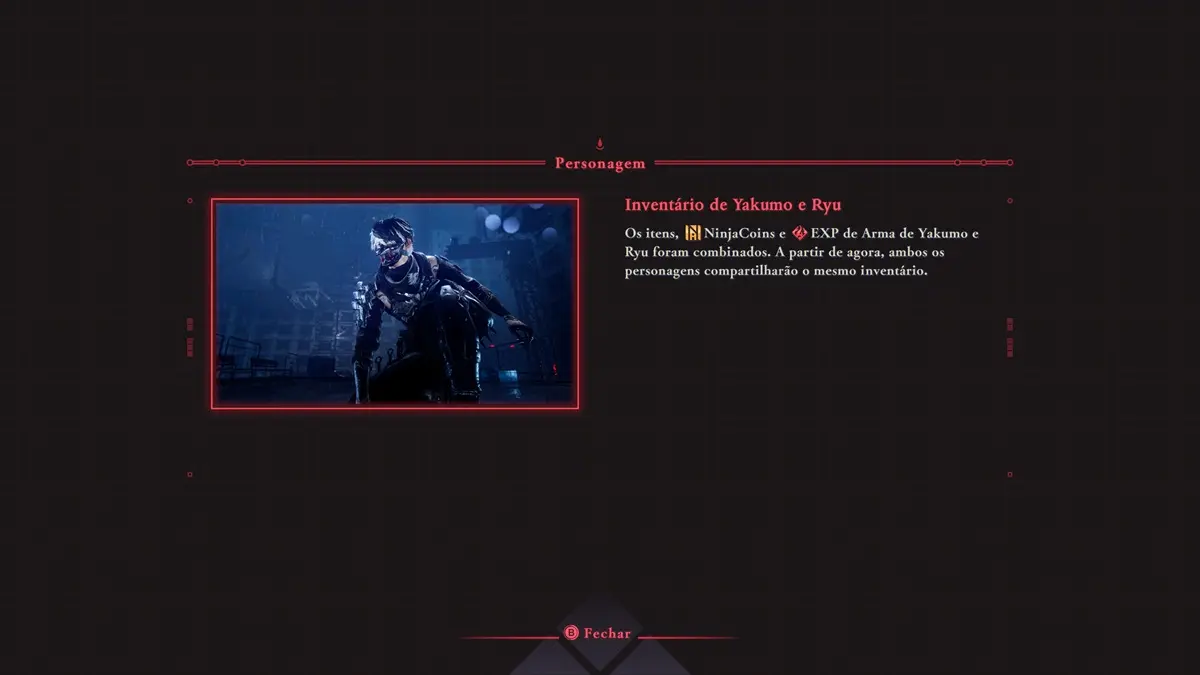Screen dimensions: 1200x675
Task: Open the Yakumo character preview image
Action: [395, 304]
